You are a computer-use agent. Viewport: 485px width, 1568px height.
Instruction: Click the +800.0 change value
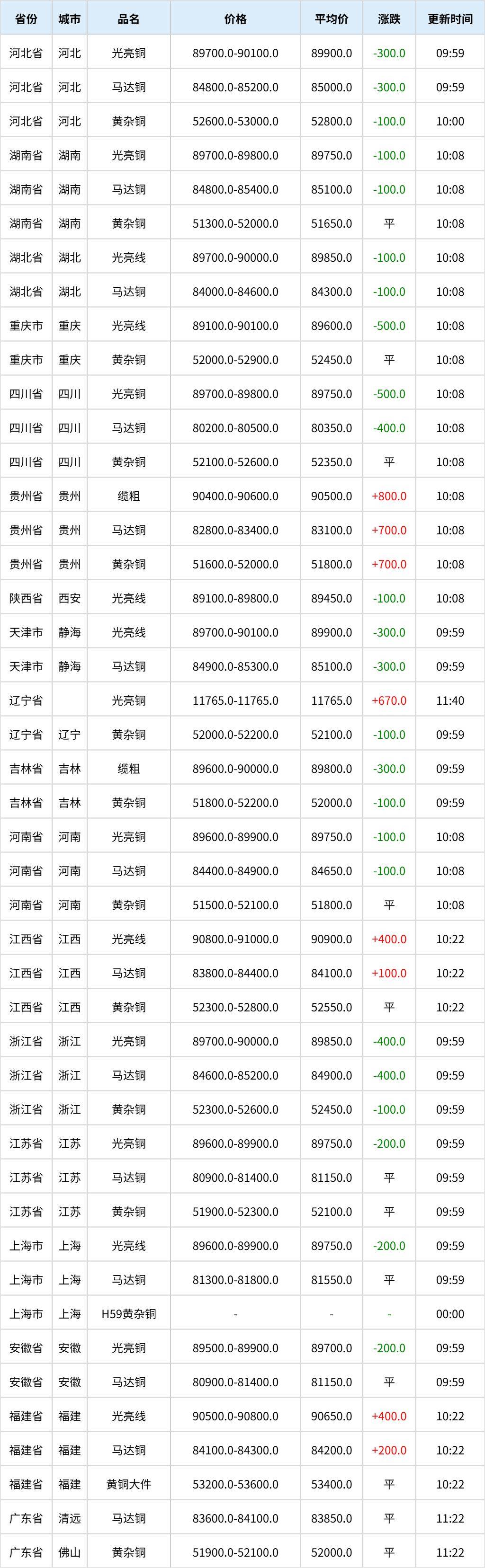point(389,496)
